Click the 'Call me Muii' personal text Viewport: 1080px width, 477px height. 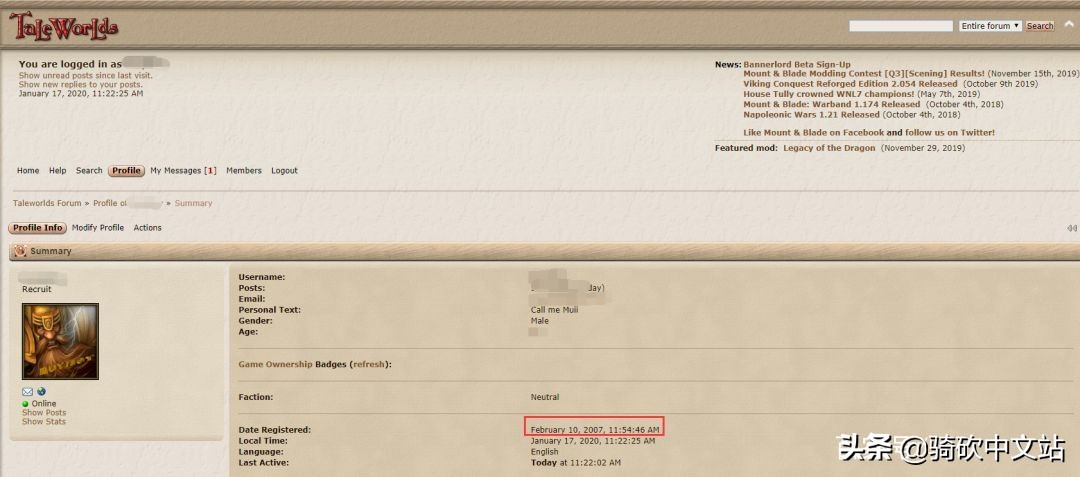click(554, 310)
